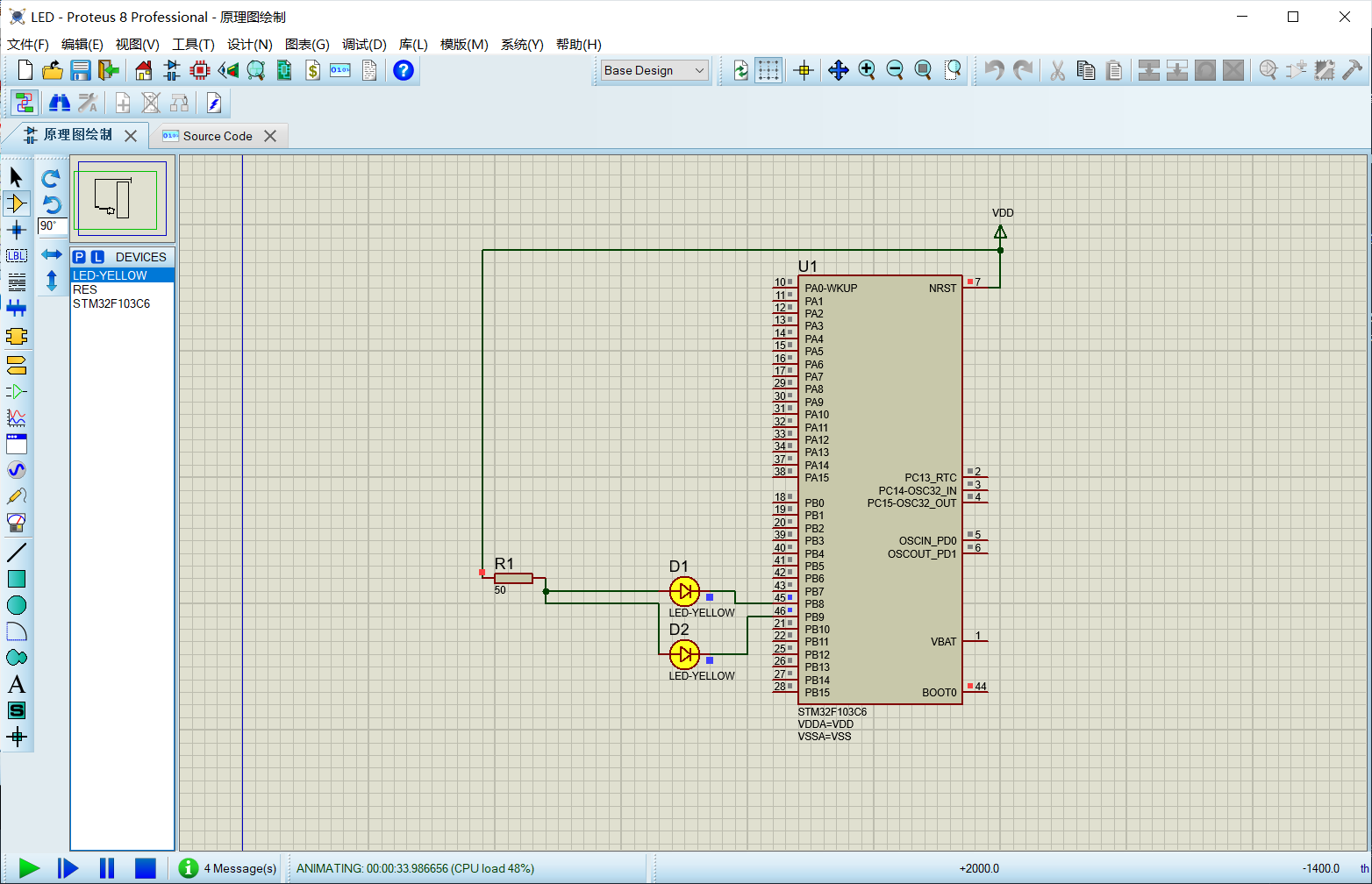Screen dimensions: 1372x884
Task: Pick the 2D graphics text tool
Action: (17, 684)
